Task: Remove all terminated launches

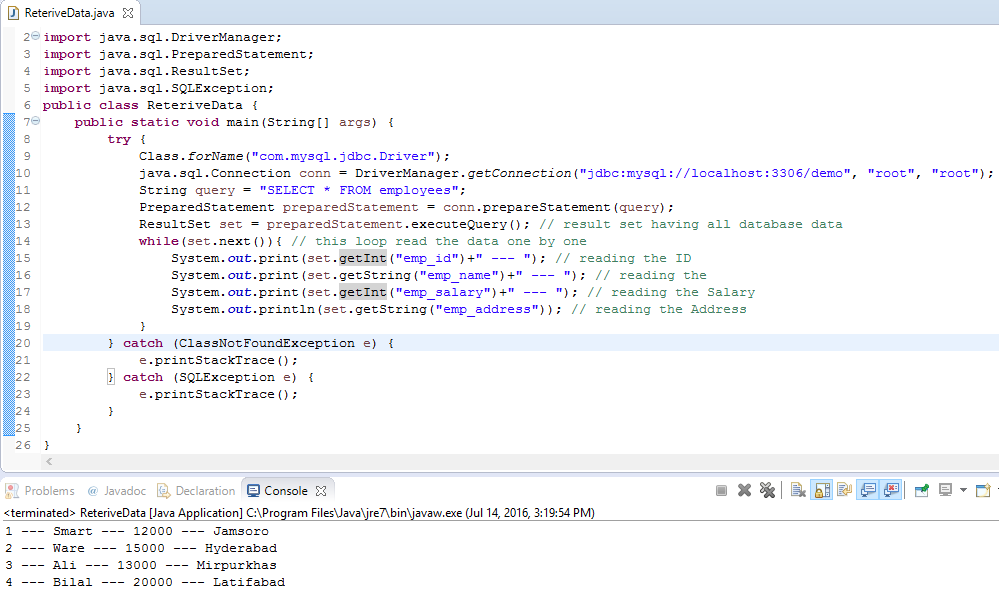Action: (x=767, y=491)
